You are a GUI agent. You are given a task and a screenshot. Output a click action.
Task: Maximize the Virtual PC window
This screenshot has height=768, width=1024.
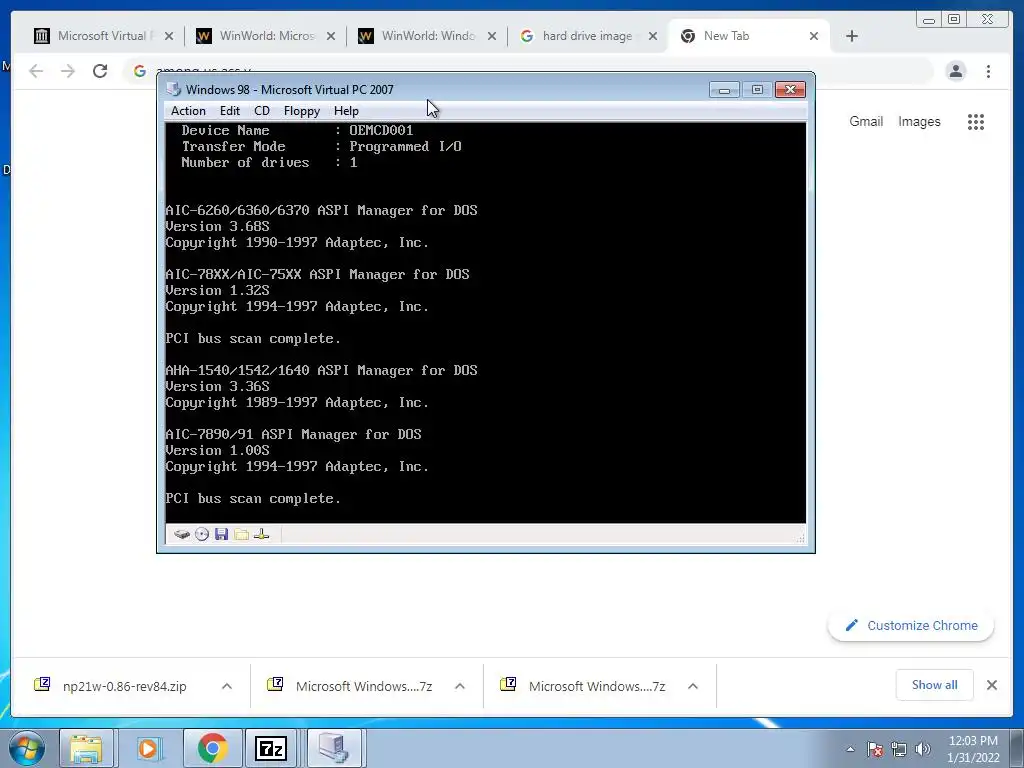click(757, 89)
